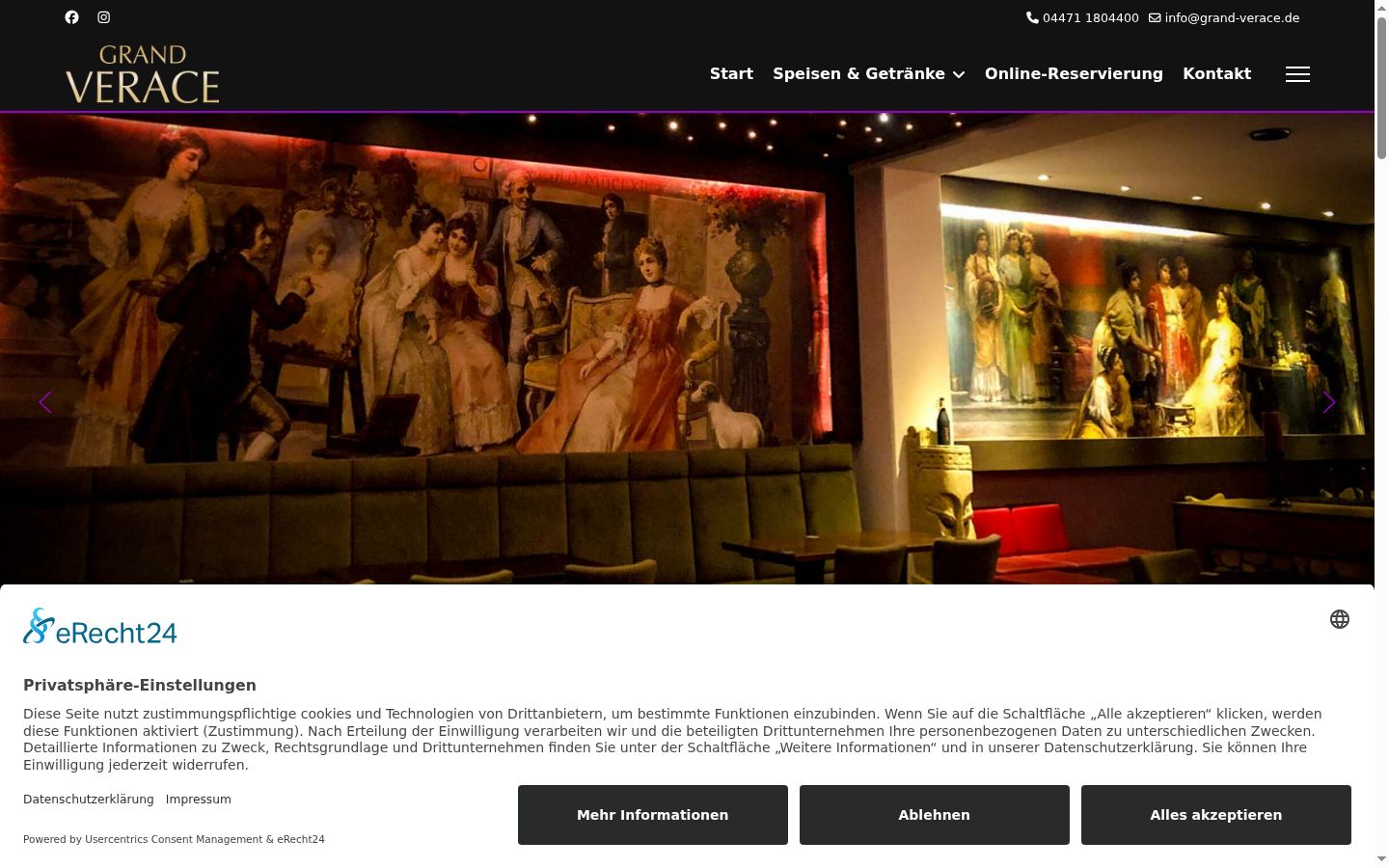This screenshot has height=868, width=1389.
Task: Click the Powered by Usercentrics text
Action: click(x=174, y=839)
